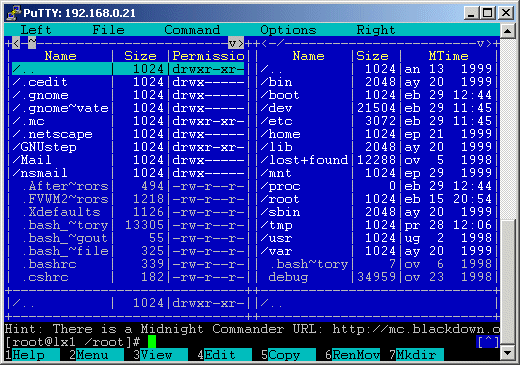Maximize the PuTTY window
This screenshot has width=520, height=365.
(x=488, y=13)
